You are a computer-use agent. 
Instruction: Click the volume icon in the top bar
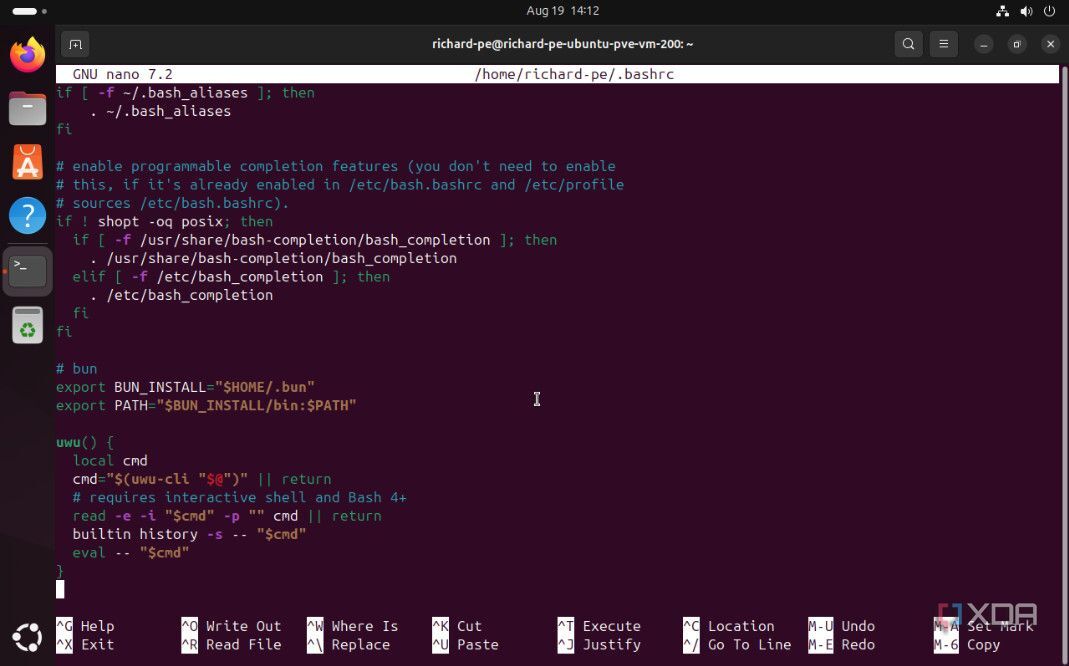1026,11
